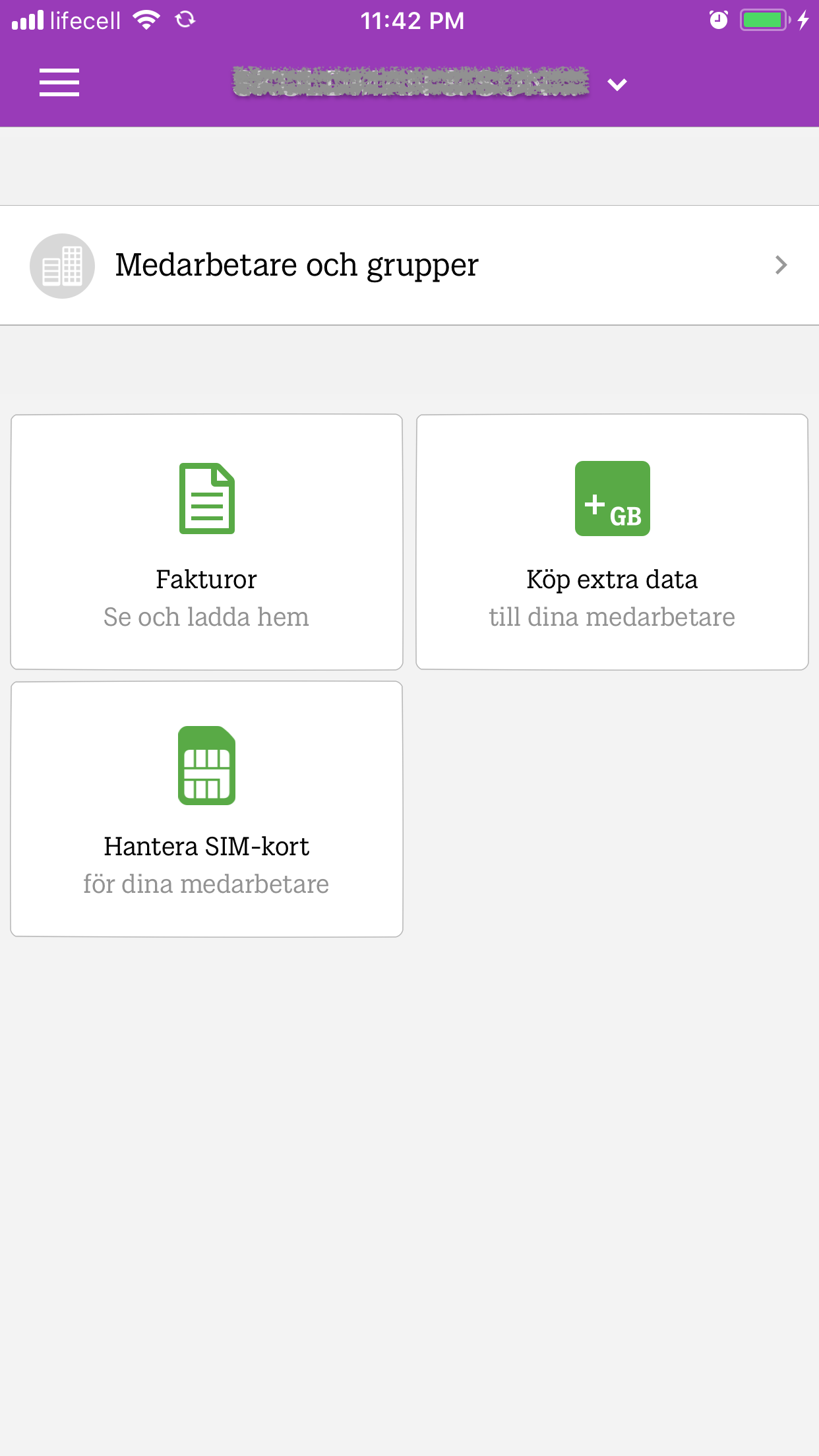Image resolution: width=819 pixels, height=1456 pixels.
Task: Open Medarbetare och grupper row
Action: [409, 265]
